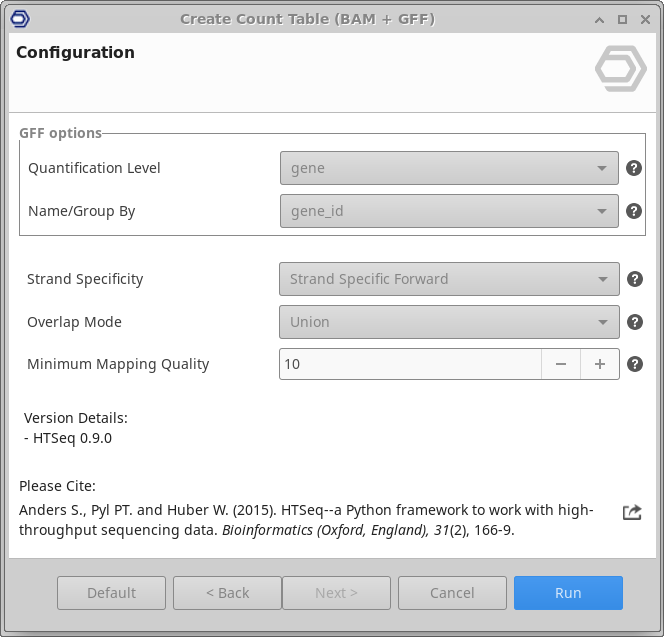The width and height of the screenshot is (664, 637).
Task: Click help icon beside Name/Group By
Action: (x=633, y=211)
